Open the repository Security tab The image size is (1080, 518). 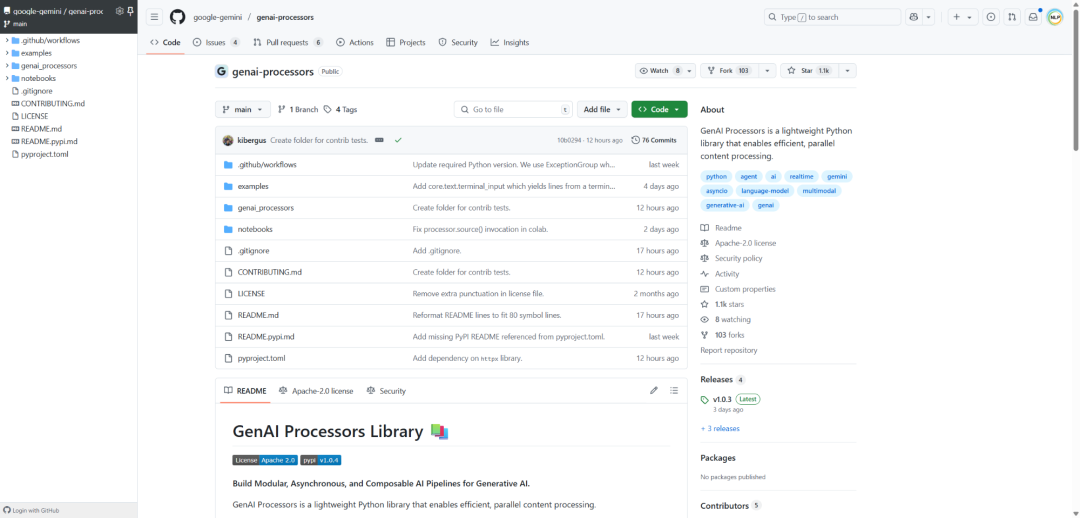(x=458, y=43)
